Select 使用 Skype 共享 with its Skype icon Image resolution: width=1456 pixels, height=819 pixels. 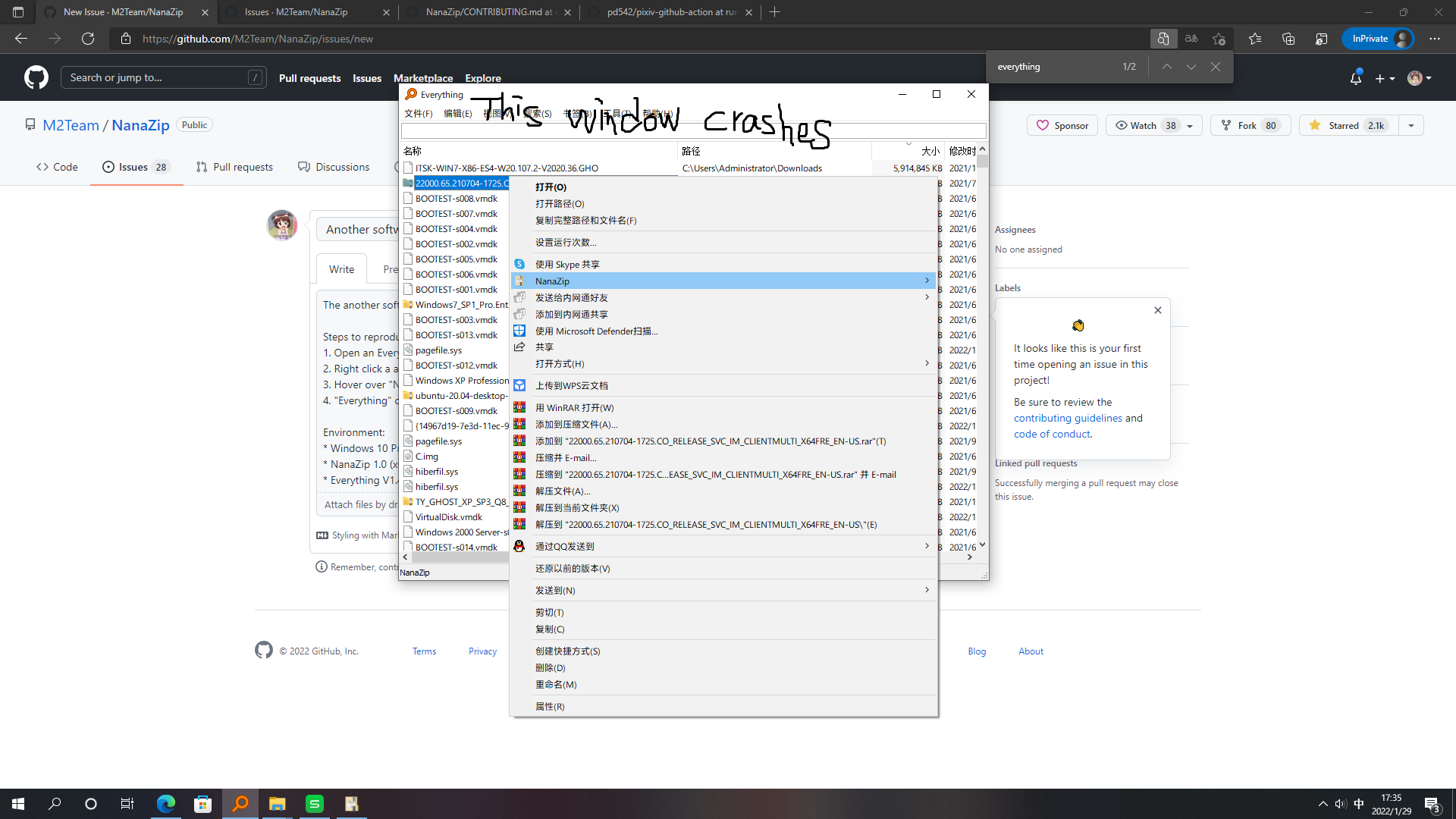point(567,264)
